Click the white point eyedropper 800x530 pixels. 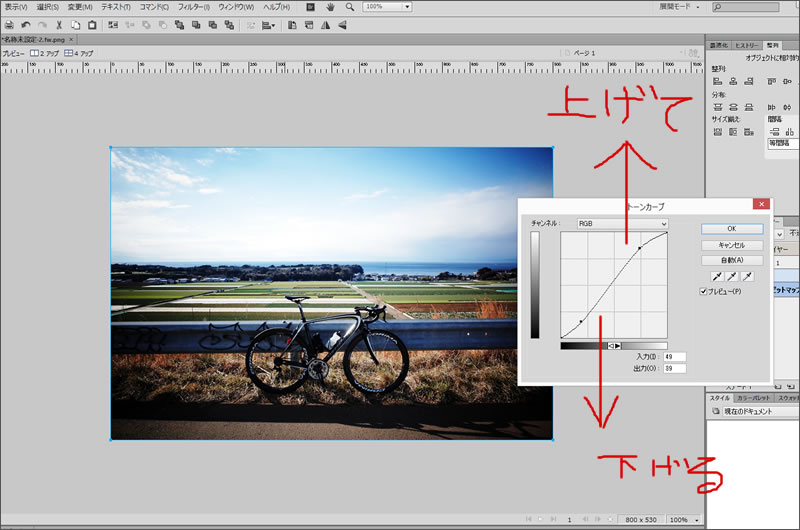coord(747,276)
